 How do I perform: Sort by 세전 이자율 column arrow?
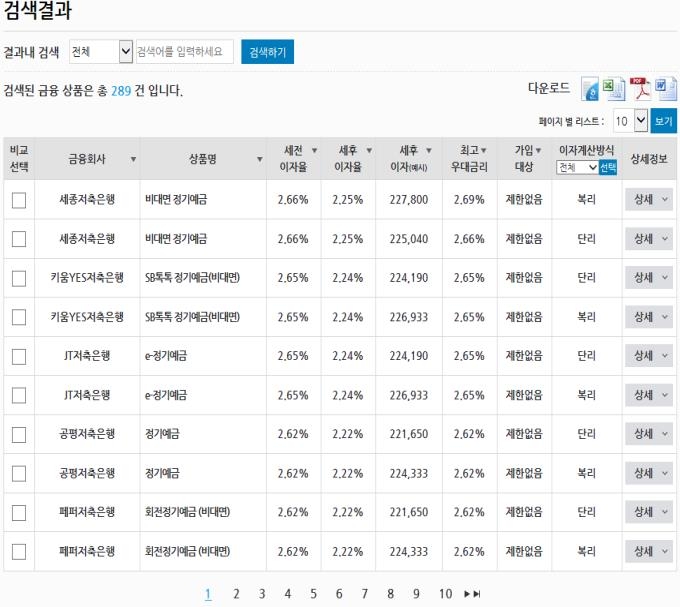point(314,150)
